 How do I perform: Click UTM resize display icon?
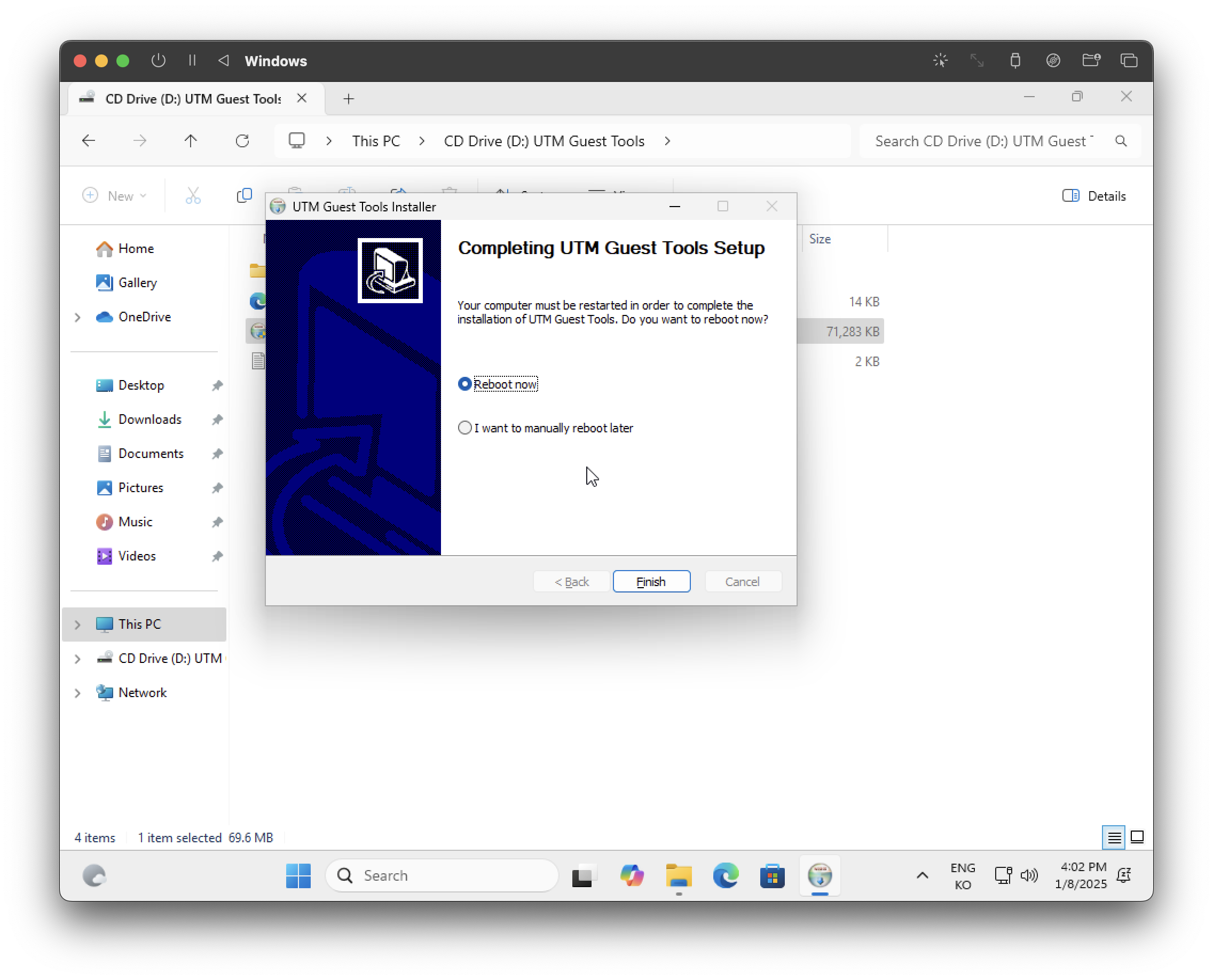pyautogui.click(x=977, y=60)
